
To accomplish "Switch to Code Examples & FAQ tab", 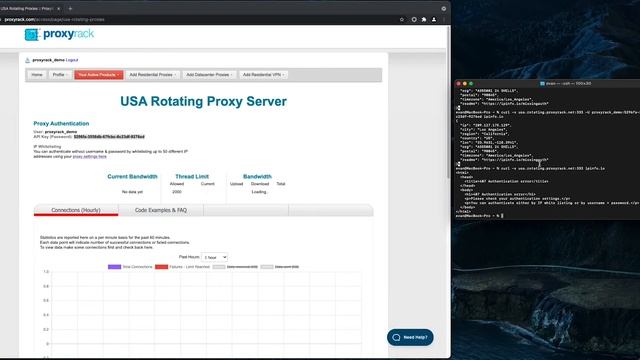I will click(161, 210).
